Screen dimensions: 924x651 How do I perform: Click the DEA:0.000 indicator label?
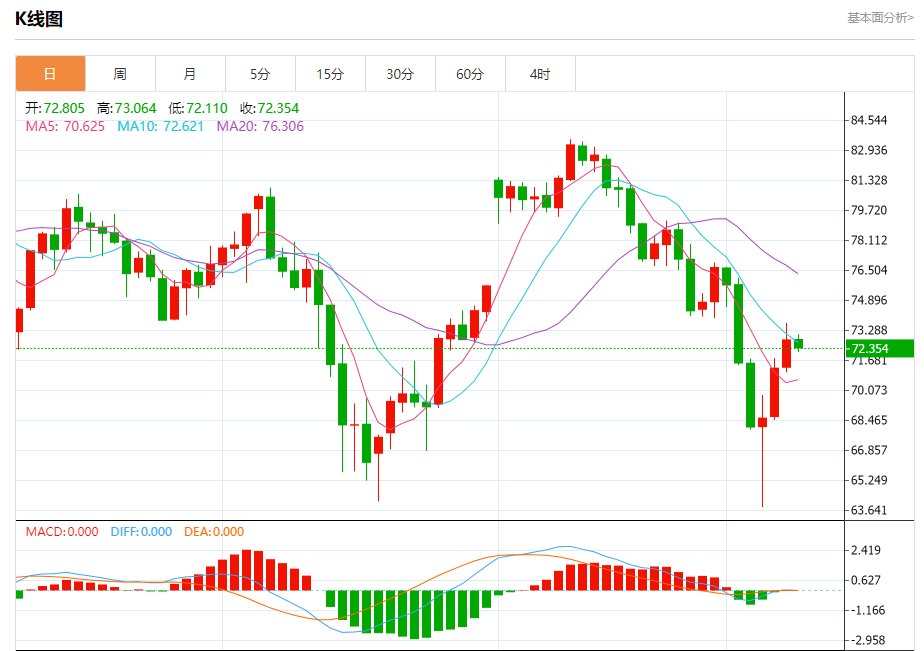click(x=214, y=531)
